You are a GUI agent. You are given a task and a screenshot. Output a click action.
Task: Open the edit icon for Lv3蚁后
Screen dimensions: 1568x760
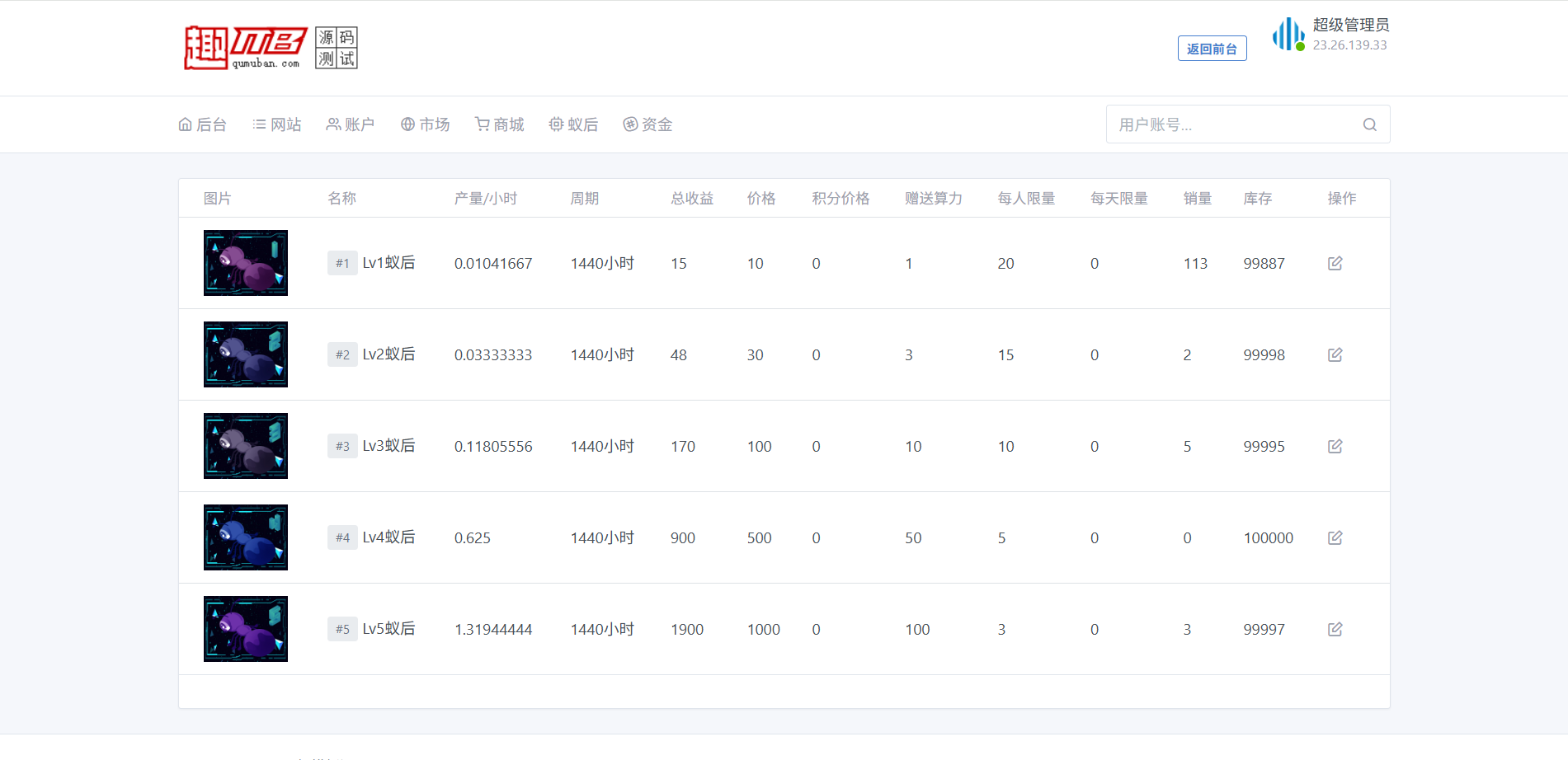[x=1335, y=446]
